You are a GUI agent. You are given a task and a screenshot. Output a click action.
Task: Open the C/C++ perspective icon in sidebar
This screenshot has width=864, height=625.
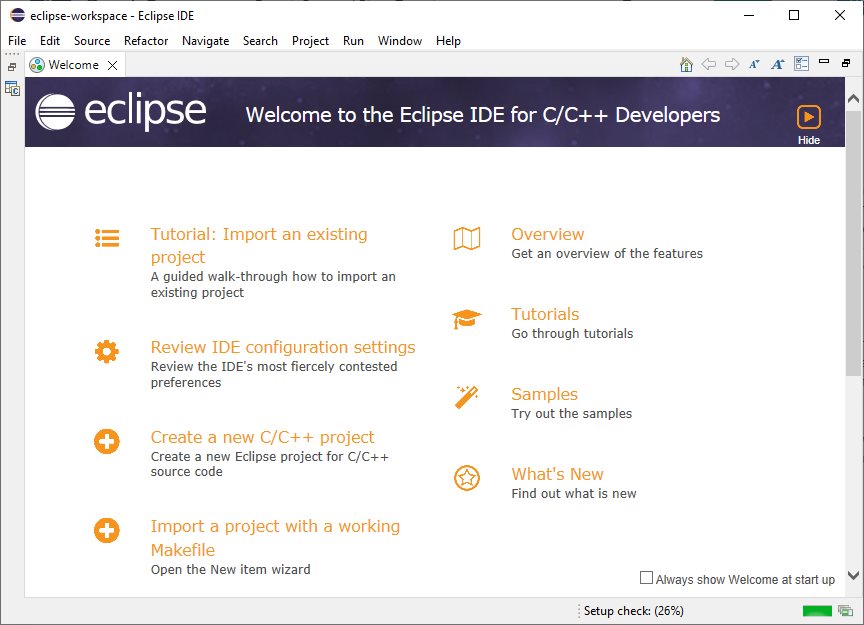(x=13, y=88)
